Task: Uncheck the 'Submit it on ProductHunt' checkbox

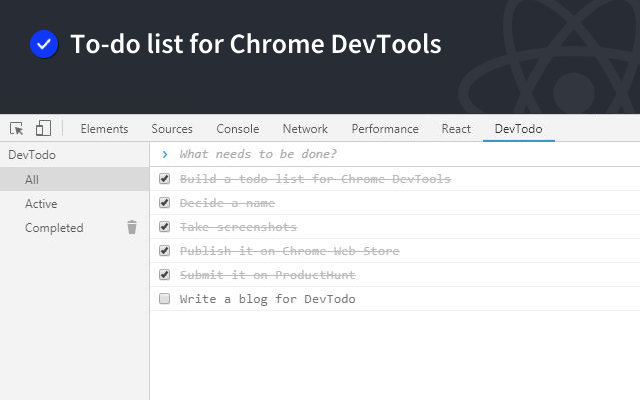Action: (x=165, y=275)
